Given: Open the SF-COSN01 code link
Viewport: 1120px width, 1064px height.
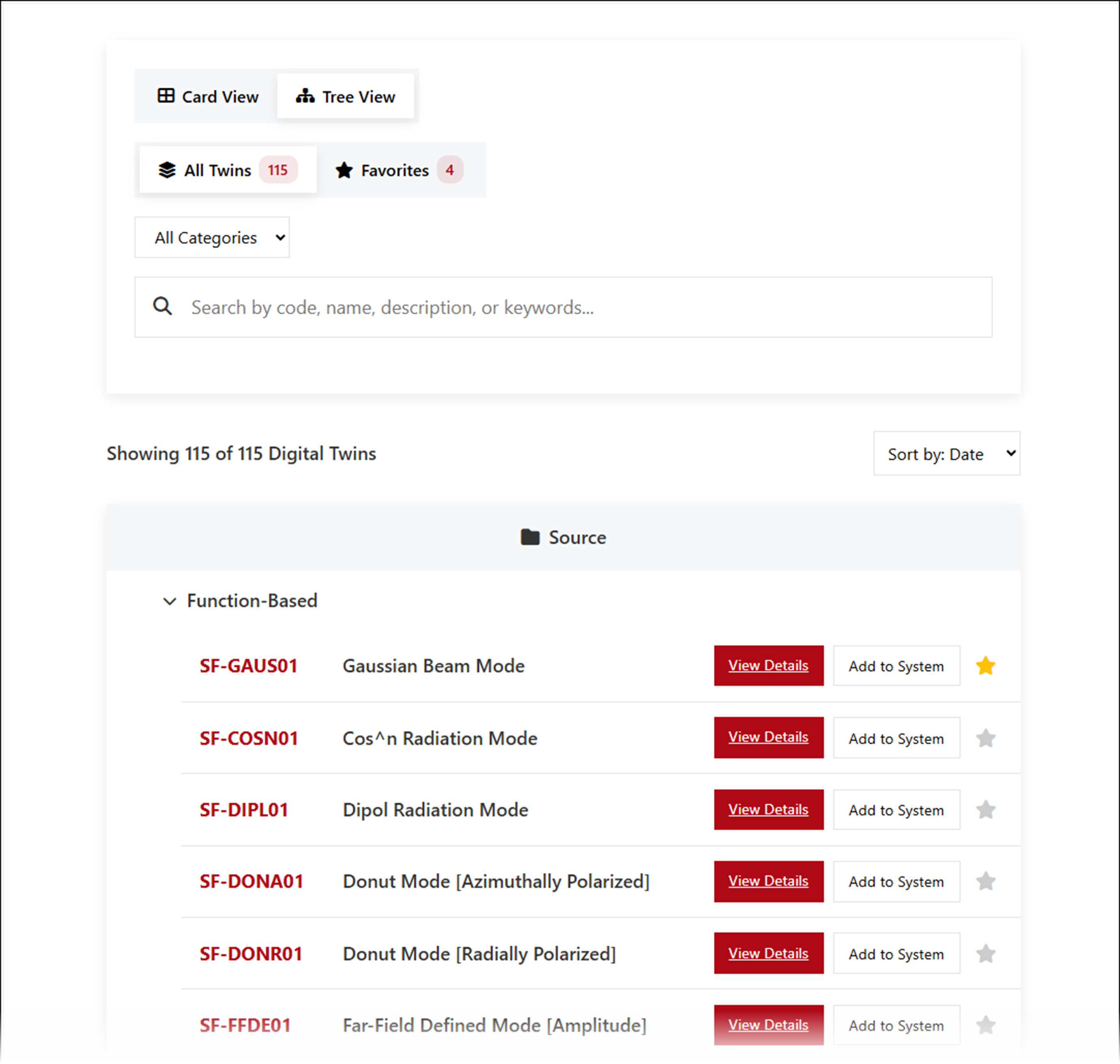Looking at the screenshot, I should coord(248,738).
